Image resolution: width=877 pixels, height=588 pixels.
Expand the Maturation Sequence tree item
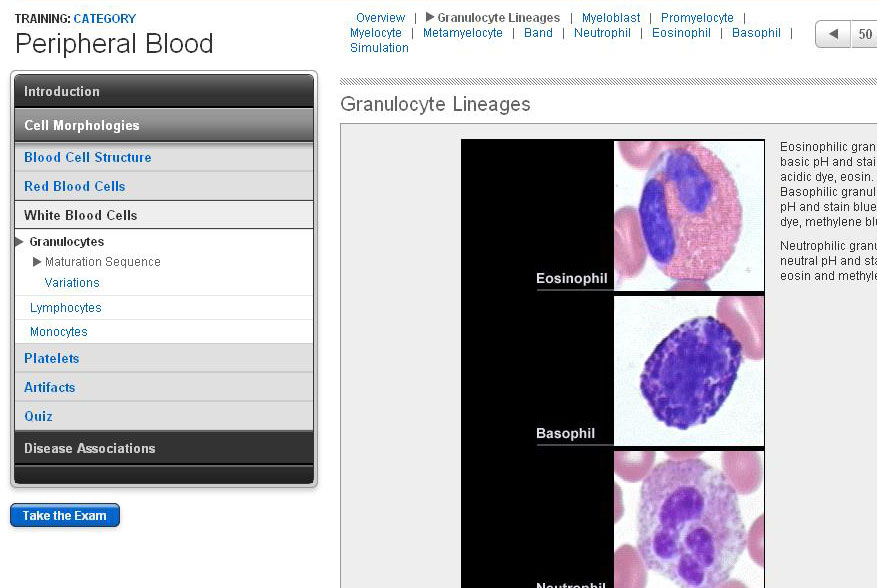pos(38,262)
